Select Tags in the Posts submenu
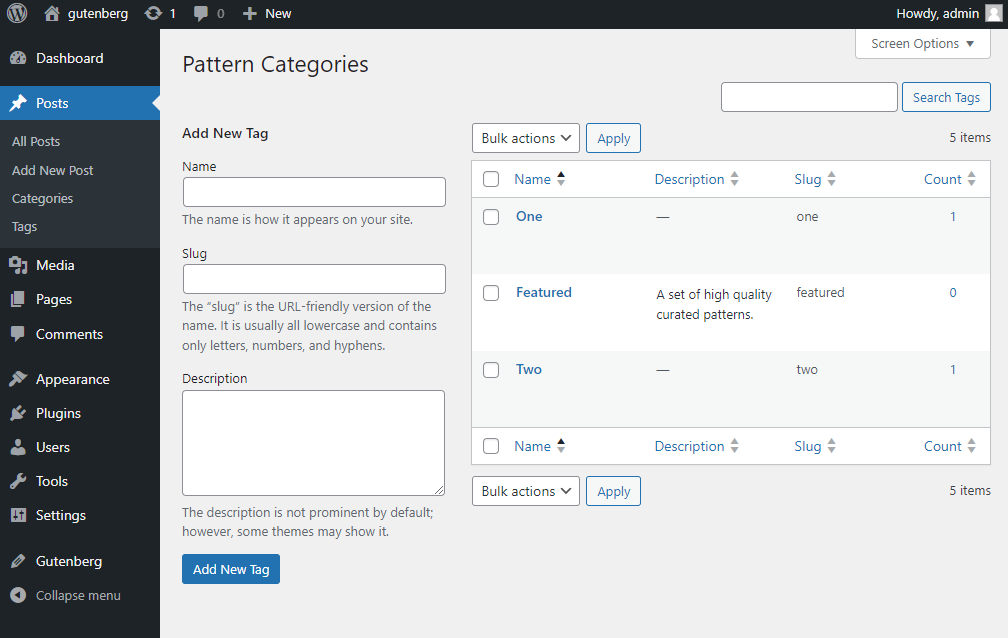The image size is (1008, 638). pyautogui.click(x=24, y=226)
